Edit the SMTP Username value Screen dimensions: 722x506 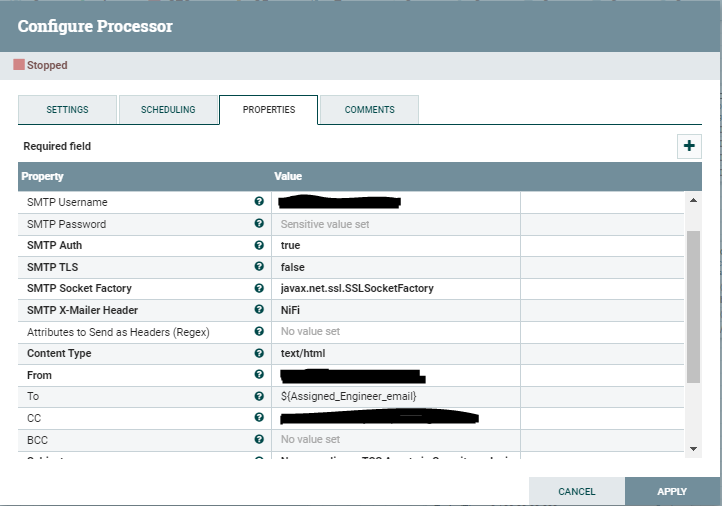(396, 202)
